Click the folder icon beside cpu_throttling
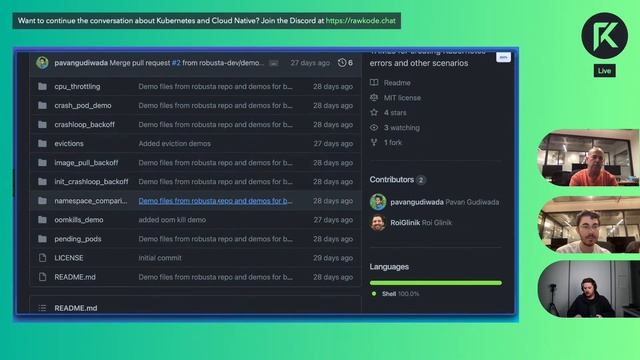Viewport: 640px width, 360px height. click(42, 87)
